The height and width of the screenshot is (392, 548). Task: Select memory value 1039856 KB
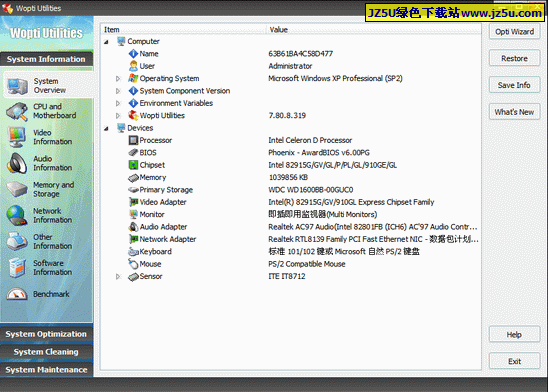[288, 177]
